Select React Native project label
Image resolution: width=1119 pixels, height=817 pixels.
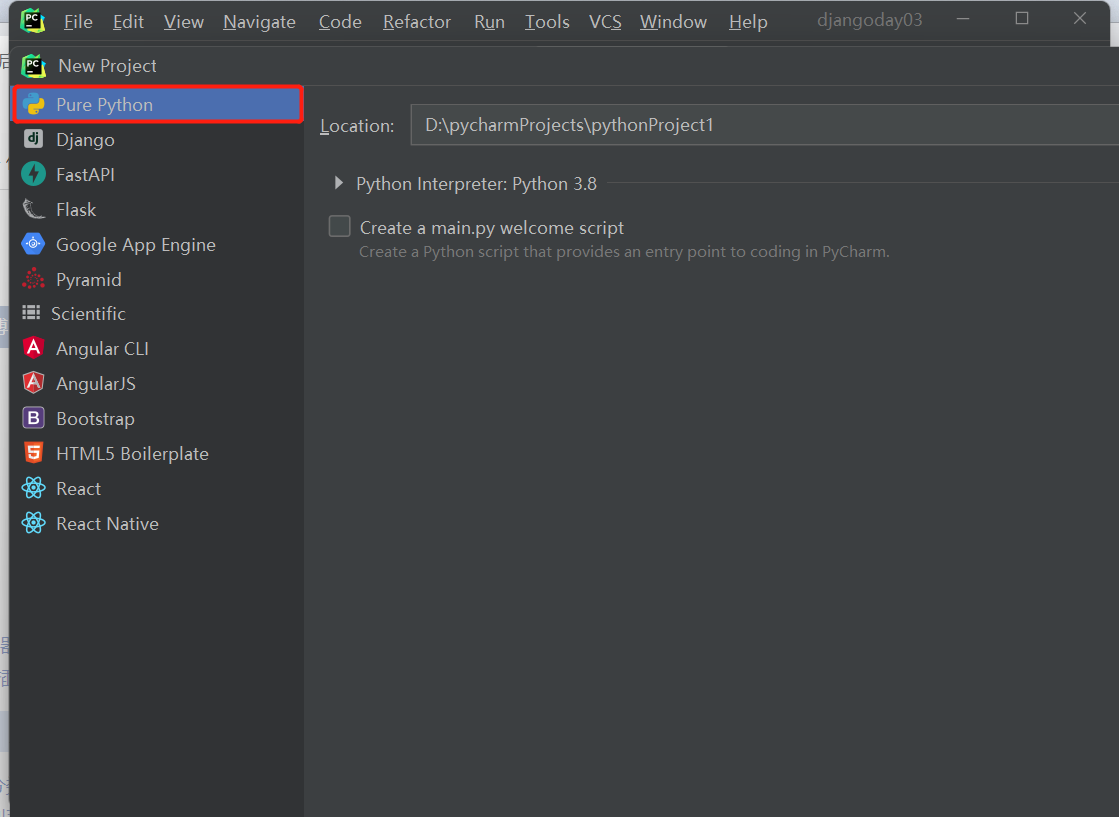(108, 523)
